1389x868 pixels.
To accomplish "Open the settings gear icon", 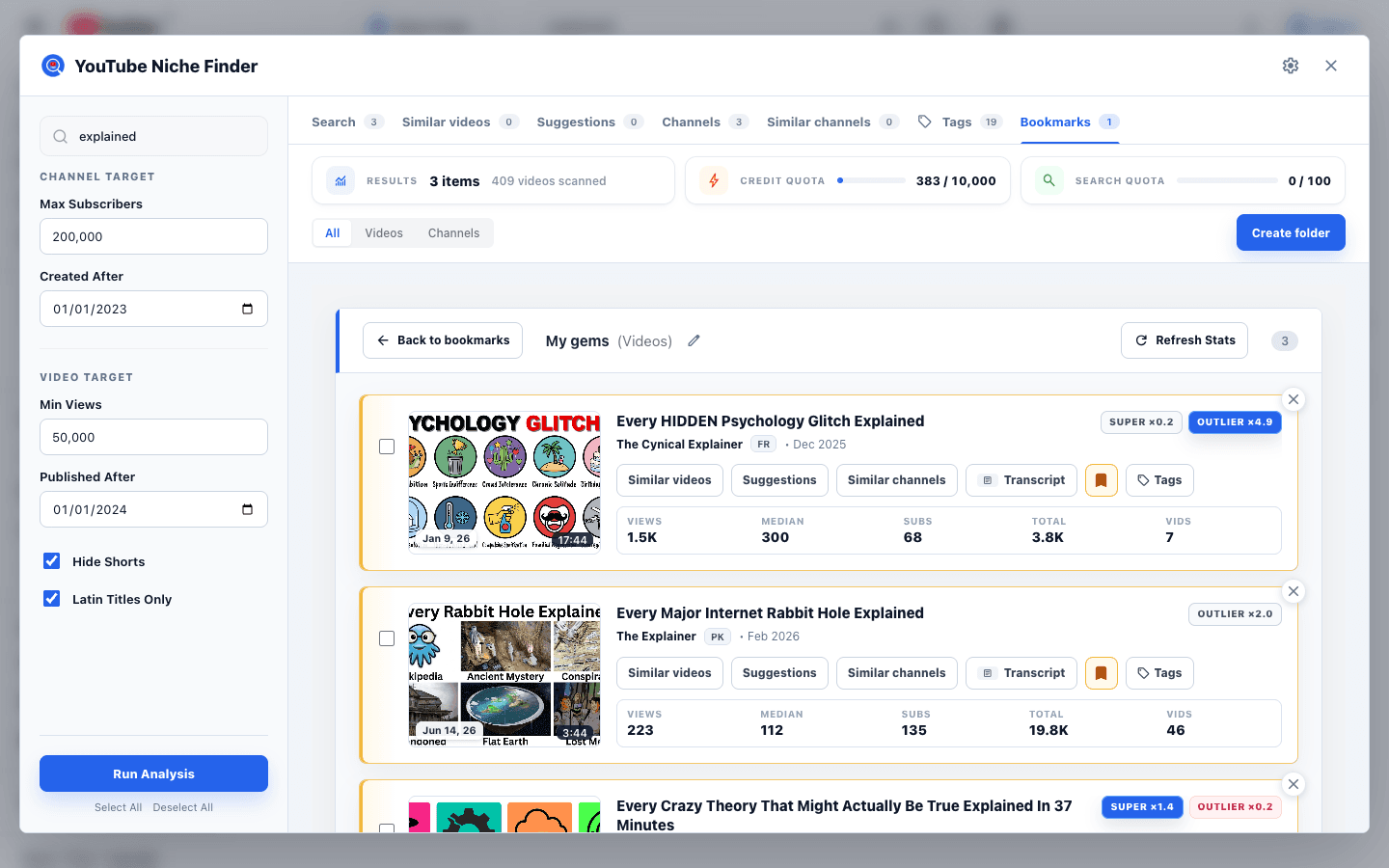I will (x=1291, y=66).
